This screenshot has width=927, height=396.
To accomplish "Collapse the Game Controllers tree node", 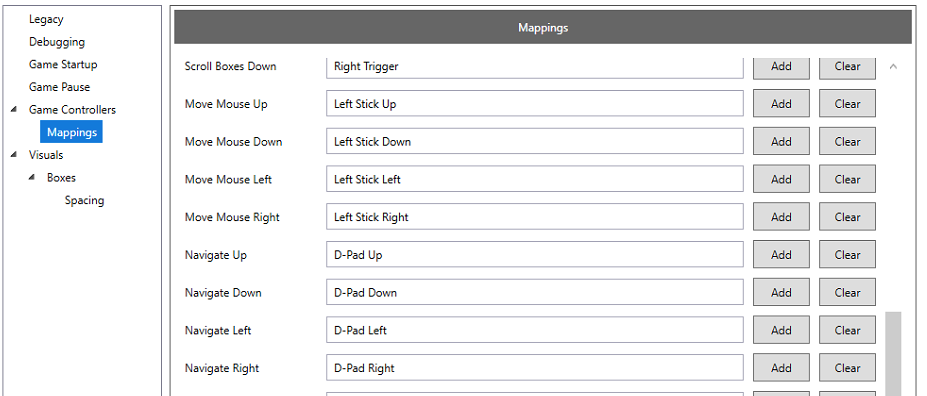I will pos(14,110).
